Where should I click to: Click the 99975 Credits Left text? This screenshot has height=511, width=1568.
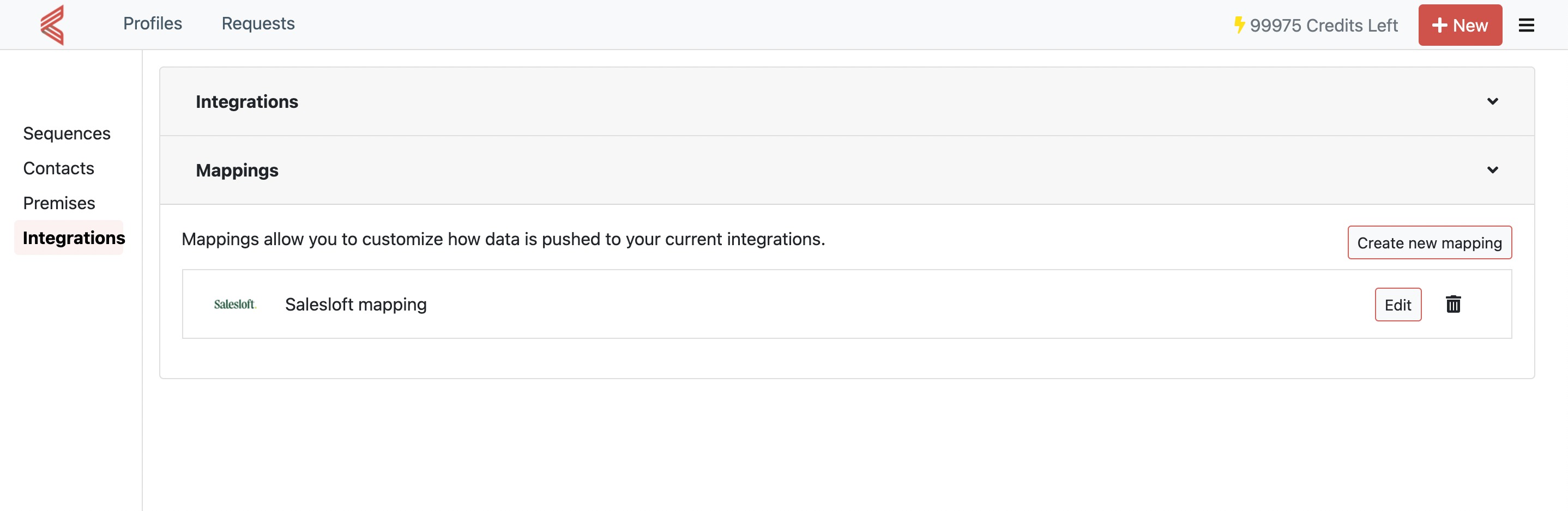pos(1323,26)
